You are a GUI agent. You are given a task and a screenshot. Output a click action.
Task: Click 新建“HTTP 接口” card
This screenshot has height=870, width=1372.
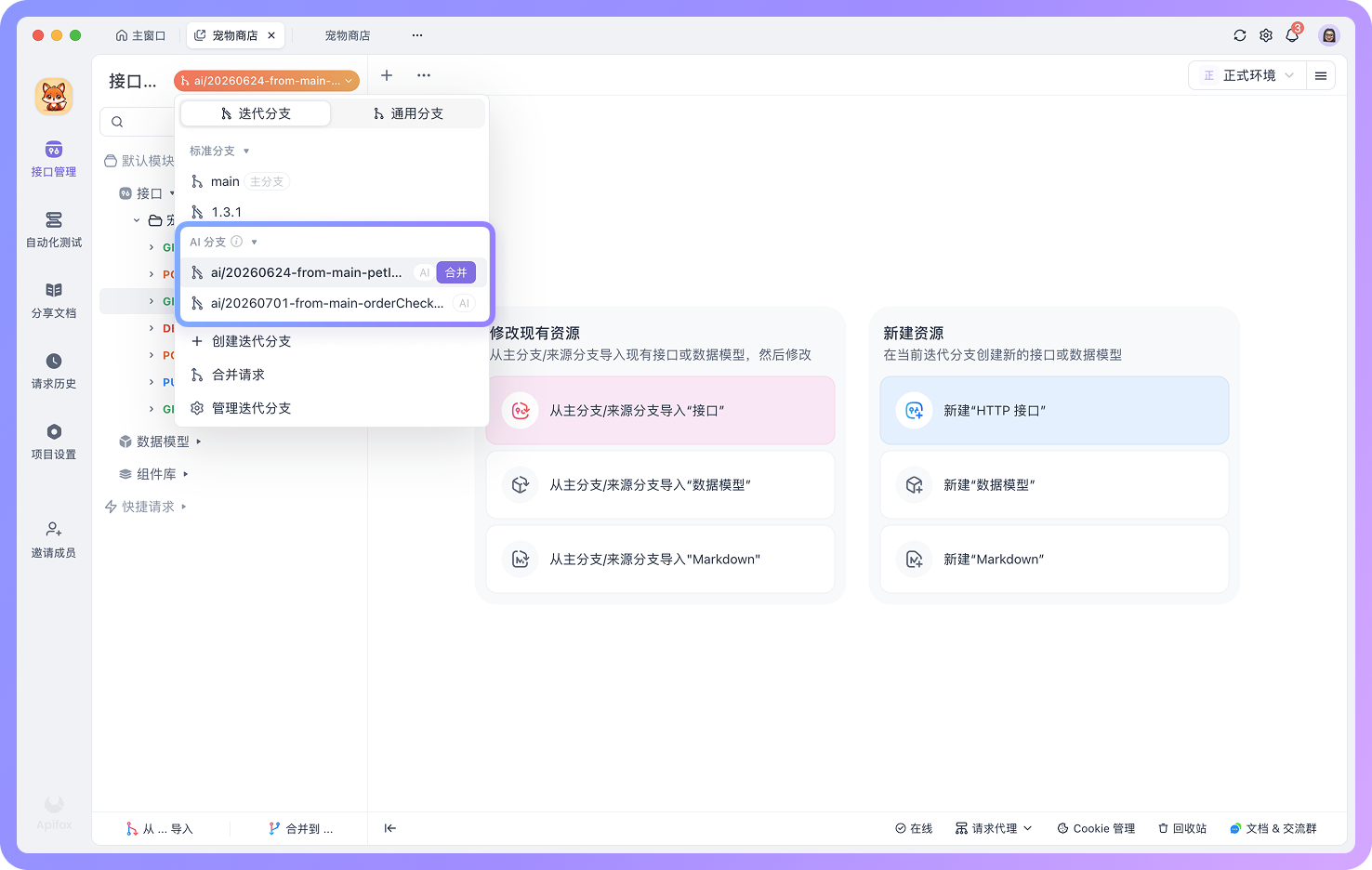pyautogui.click(x=1054, y=411)
